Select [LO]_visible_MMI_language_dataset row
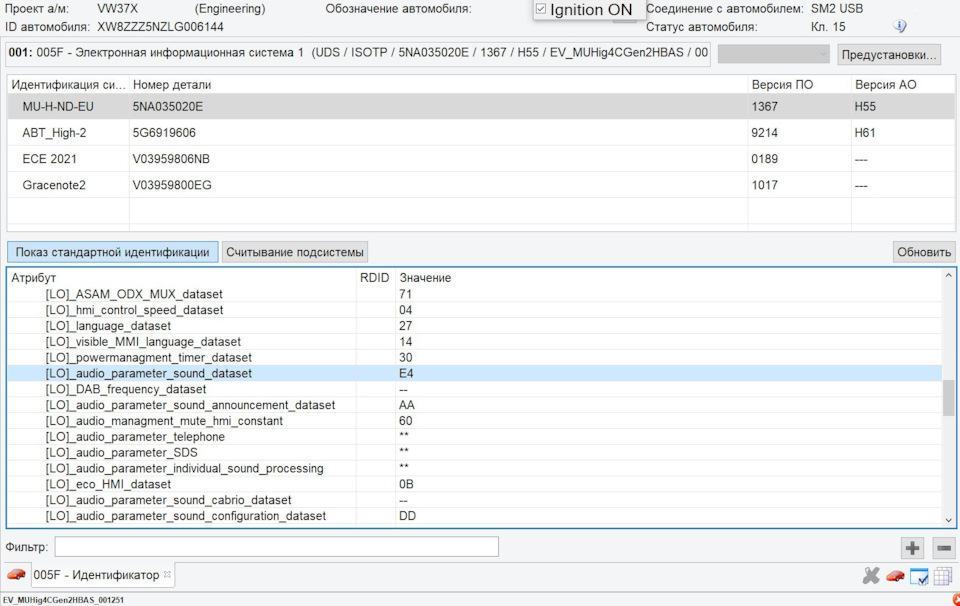960x606 pixels. pos(474,342)
